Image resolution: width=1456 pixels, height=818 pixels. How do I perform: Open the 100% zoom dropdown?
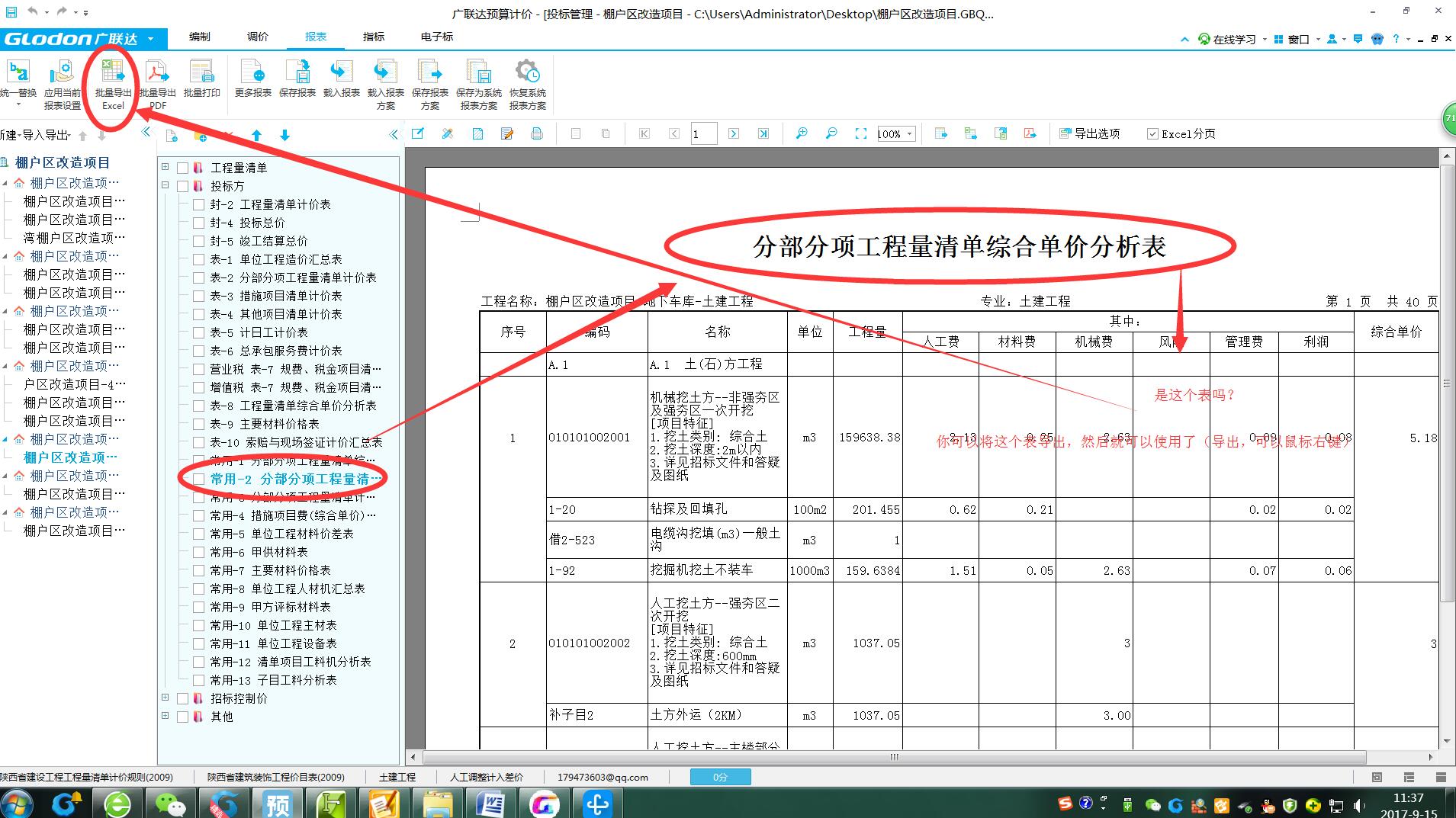pos(909,134)
